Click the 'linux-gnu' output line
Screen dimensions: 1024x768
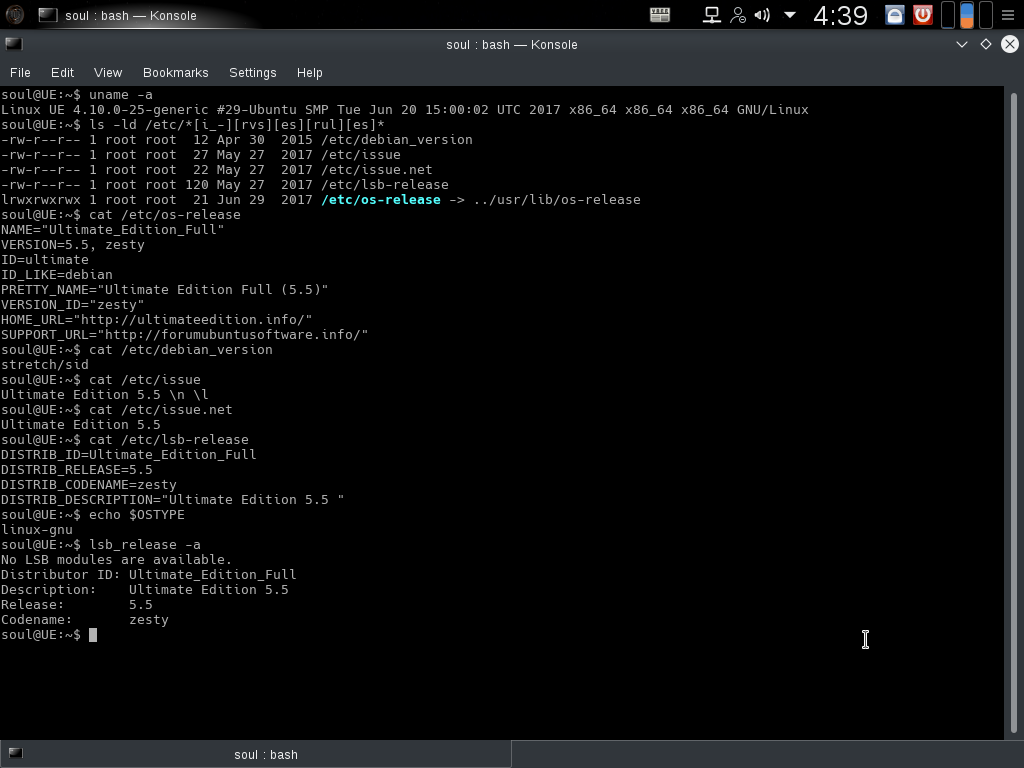pos(37,530)
